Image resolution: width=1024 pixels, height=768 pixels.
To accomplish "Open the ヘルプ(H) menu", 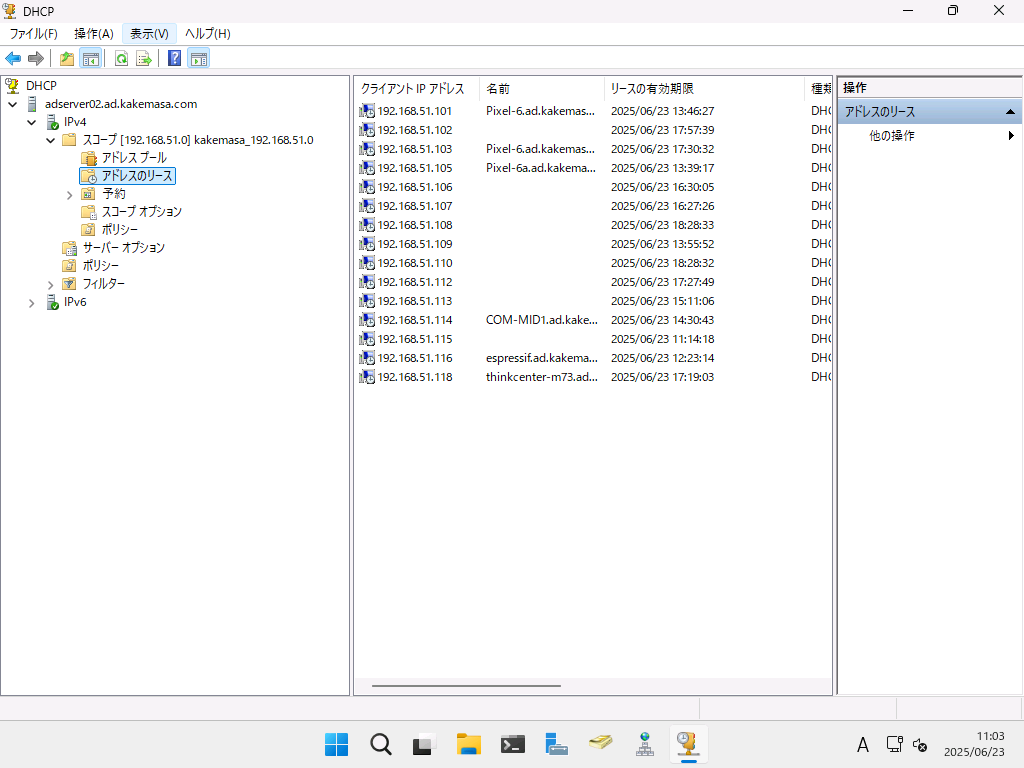I will coord(208,34).
